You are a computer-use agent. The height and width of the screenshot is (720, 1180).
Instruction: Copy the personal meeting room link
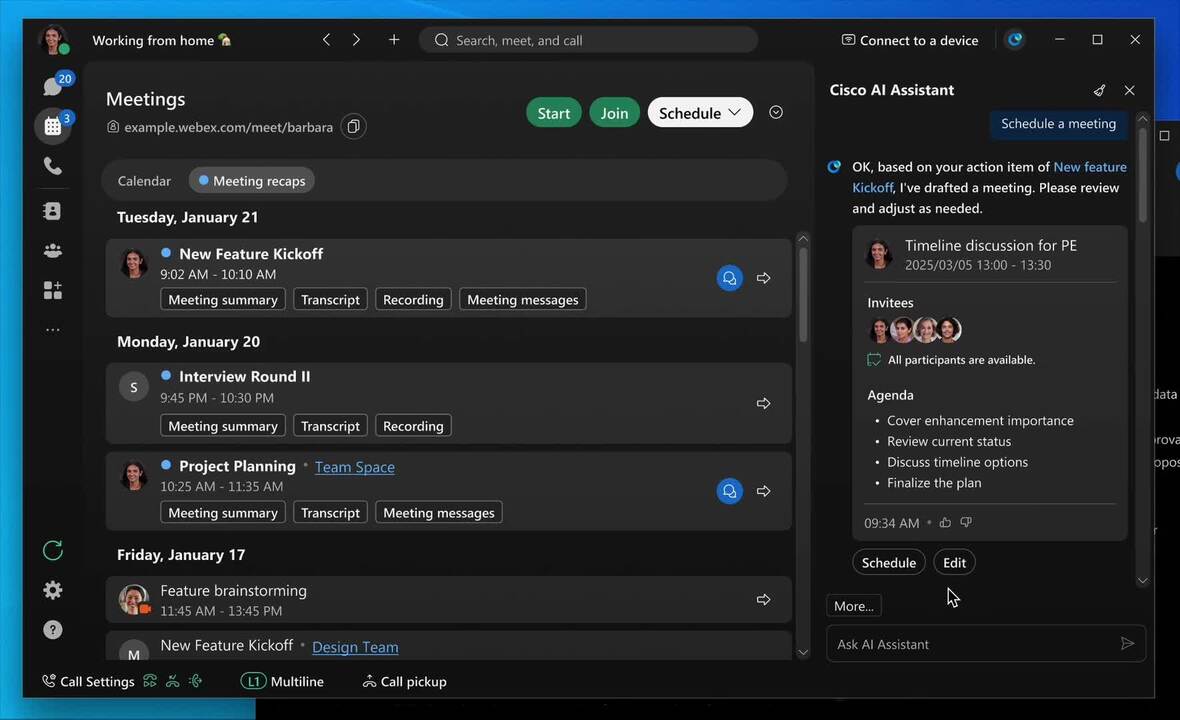click(x=353, y=126)
